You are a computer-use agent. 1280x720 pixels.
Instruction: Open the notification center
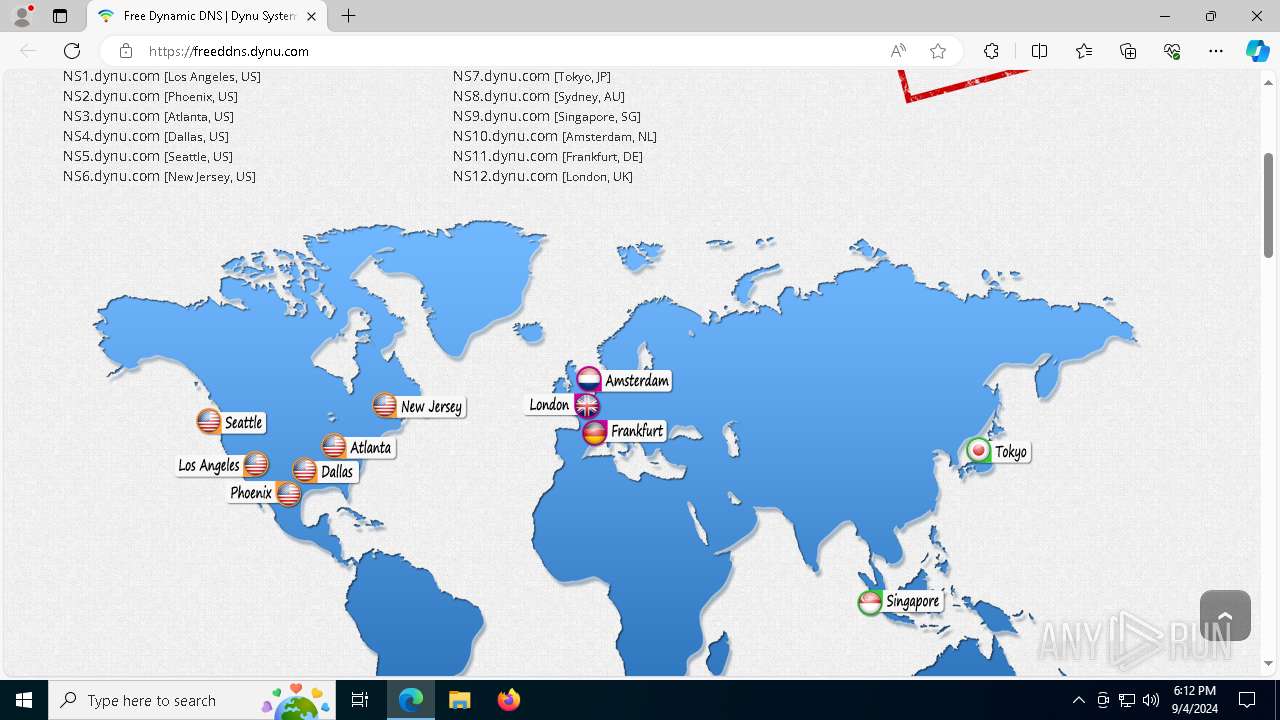coord(1247,700)
